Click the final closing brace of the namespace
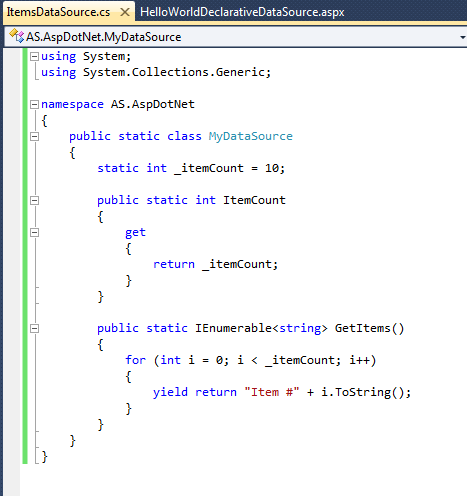Image resolution: width=467 pixels, height=496 pixels. point(44,456)
